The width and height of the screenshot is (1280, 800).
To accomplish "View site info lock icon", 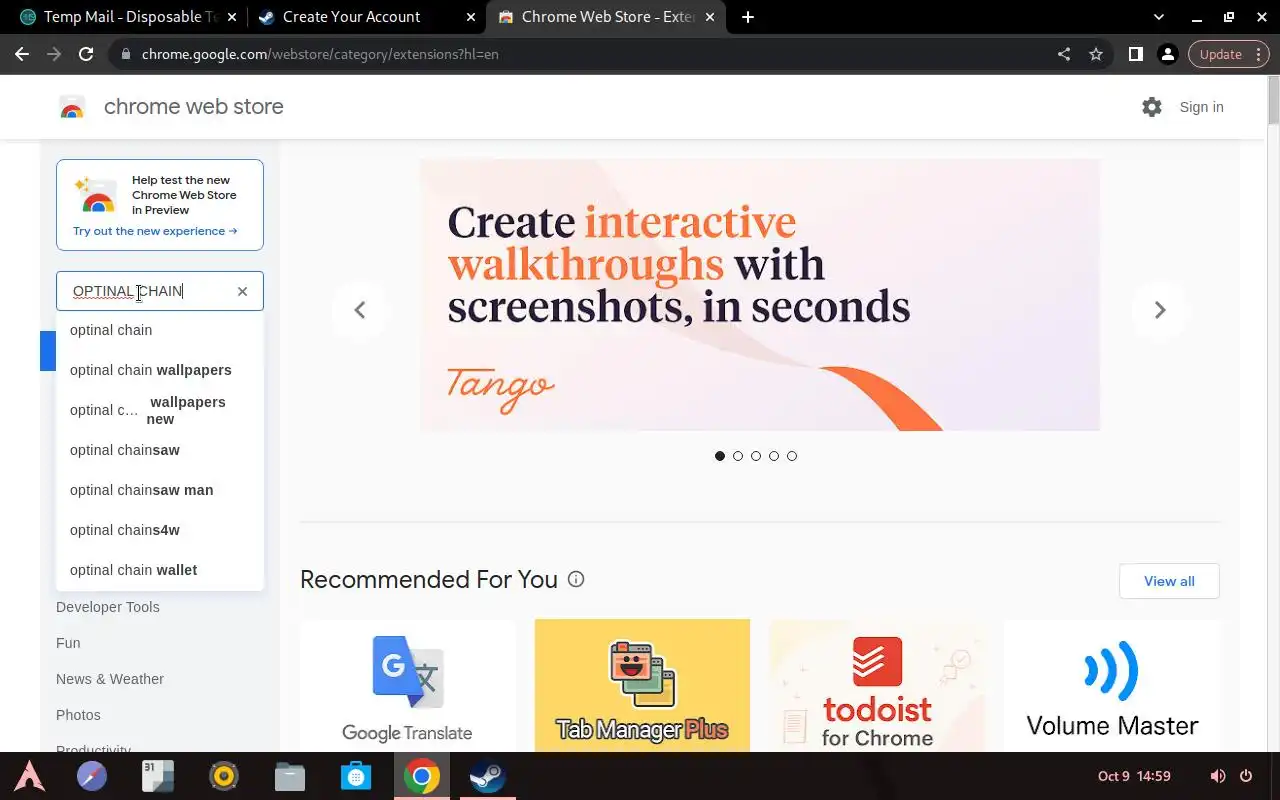I will tap(125, 54).
